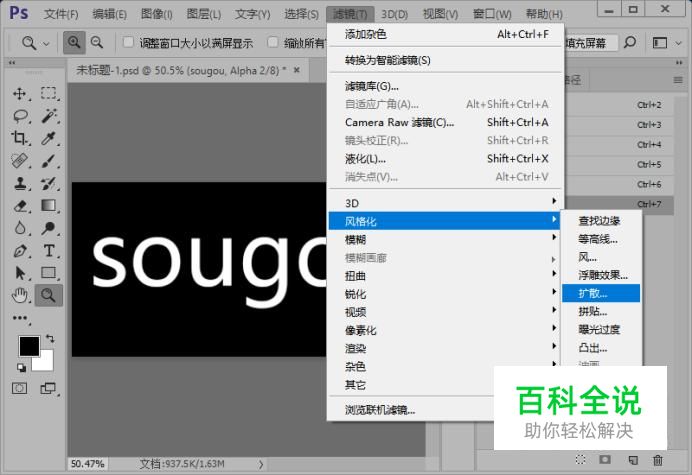Screen dimensions: 692x475
Task: Expand the 扭曲 distort submenu
Action: pyautogui.click(x=444, y=275)
